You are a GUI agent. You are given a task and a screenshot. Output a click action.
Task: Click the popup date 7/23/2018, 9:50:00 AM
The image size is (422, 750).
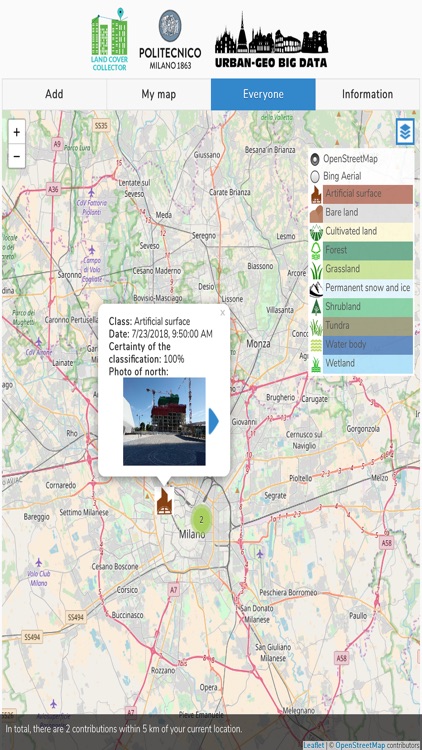[172, 333]
